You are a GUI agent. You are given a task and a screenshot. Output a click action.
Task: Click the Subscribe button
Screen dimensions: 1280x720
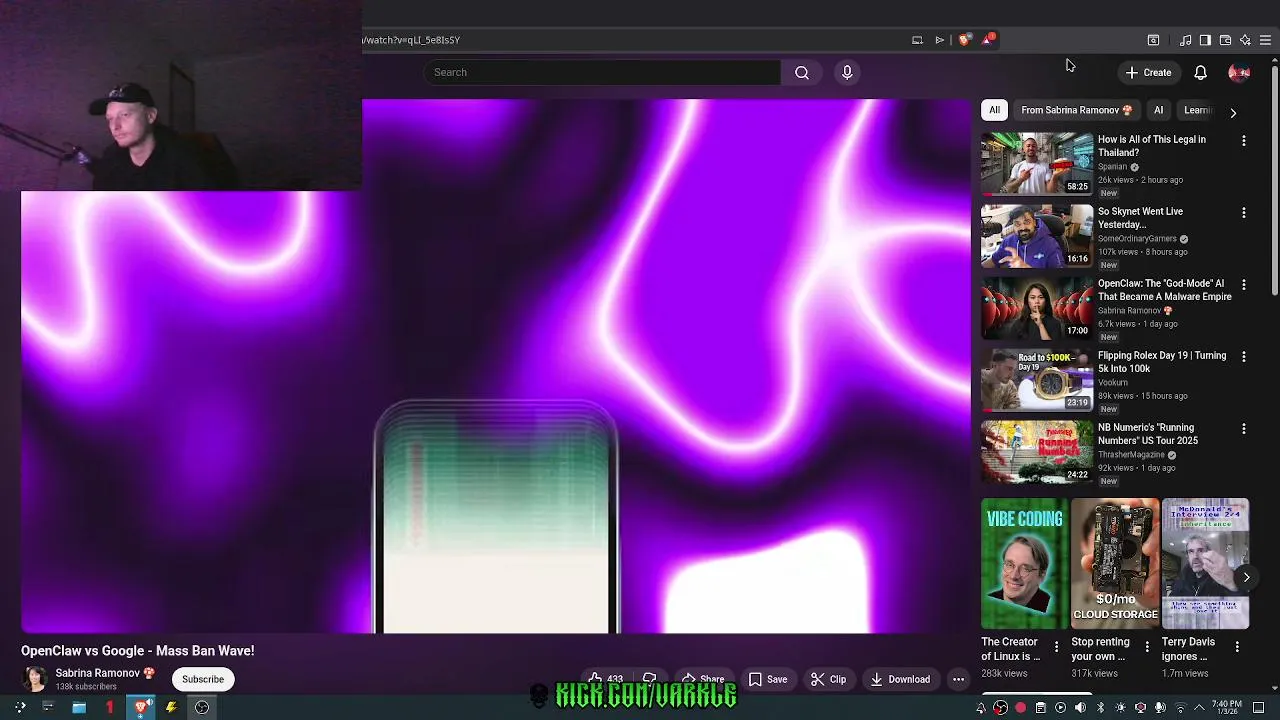coord(203,679)
